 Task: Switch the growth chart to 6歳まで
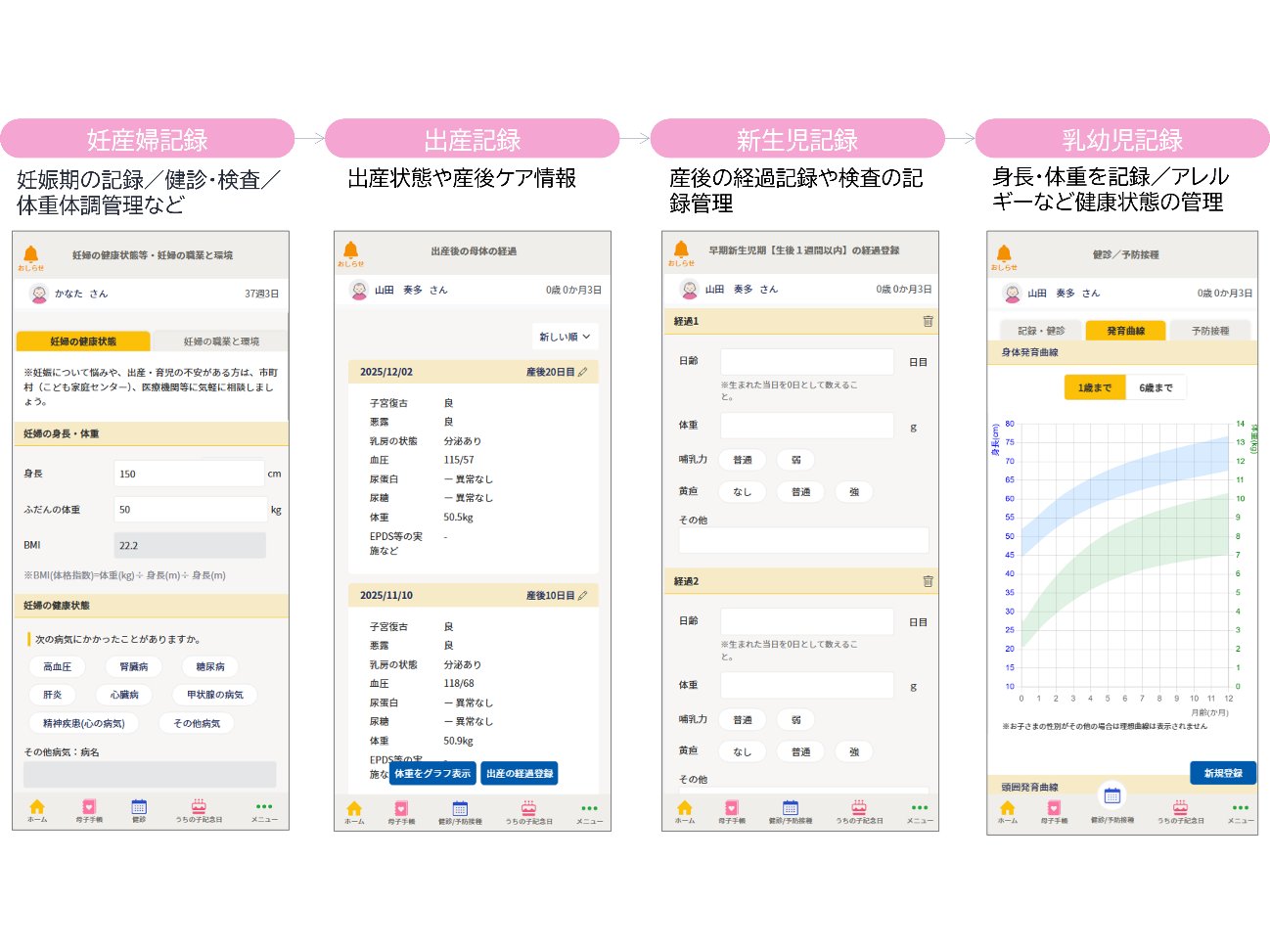[x=1156, y=387]
